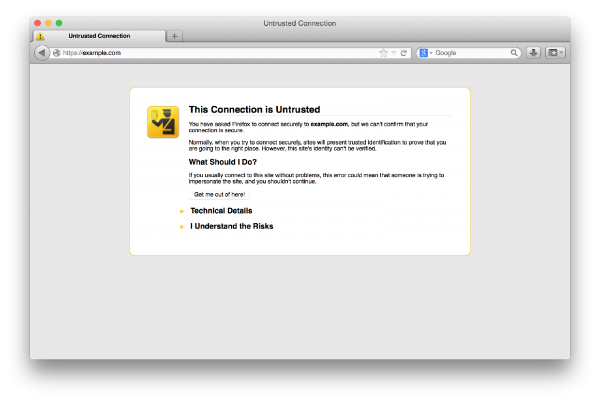Go back with the back arrow button
The height and width of the screenshot is (402, 600).
(42, 53)
